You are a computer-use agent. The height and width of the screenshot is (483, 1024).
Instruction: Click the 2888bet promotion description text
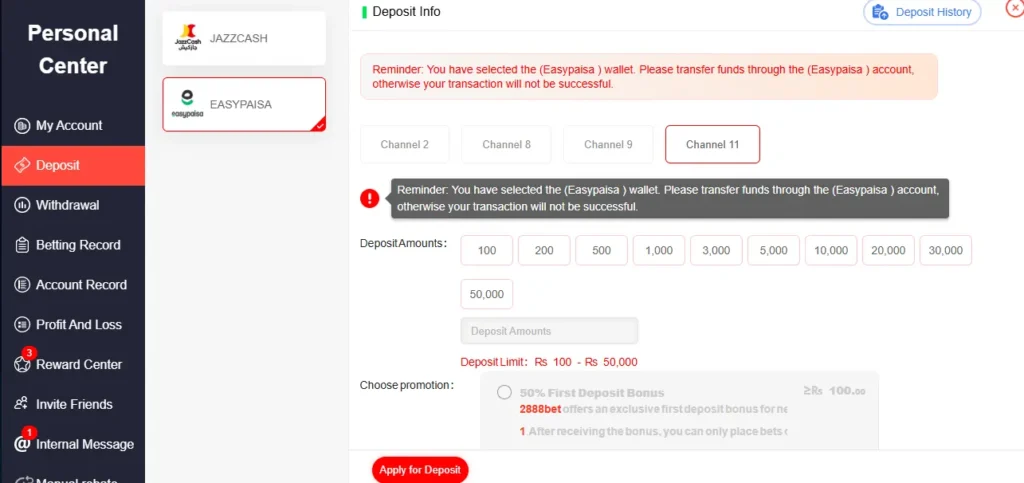coord(654,410)
